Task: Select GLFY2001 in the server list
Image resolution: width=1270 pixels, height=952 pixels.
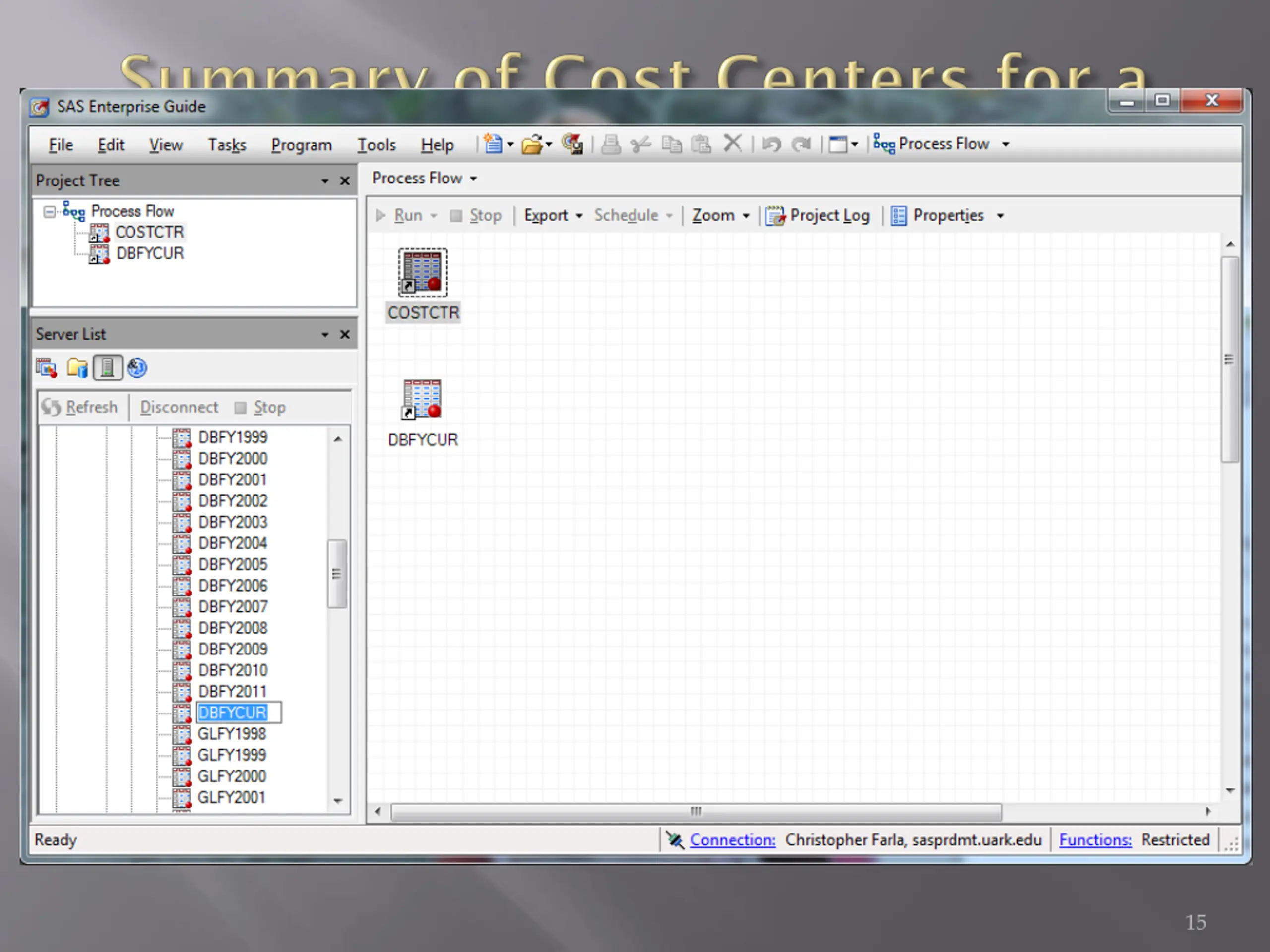Action: [232, 798]
